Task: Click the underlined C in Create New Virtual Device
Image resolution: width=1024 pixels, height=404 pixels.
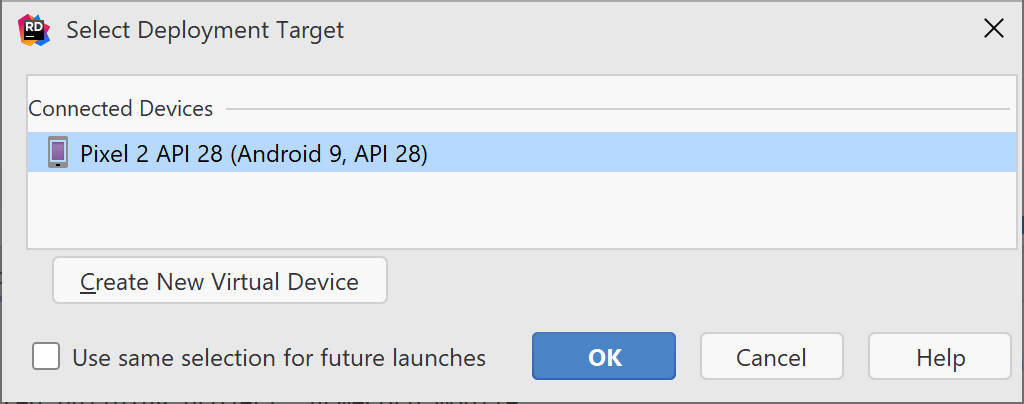Action: [88, 282]
